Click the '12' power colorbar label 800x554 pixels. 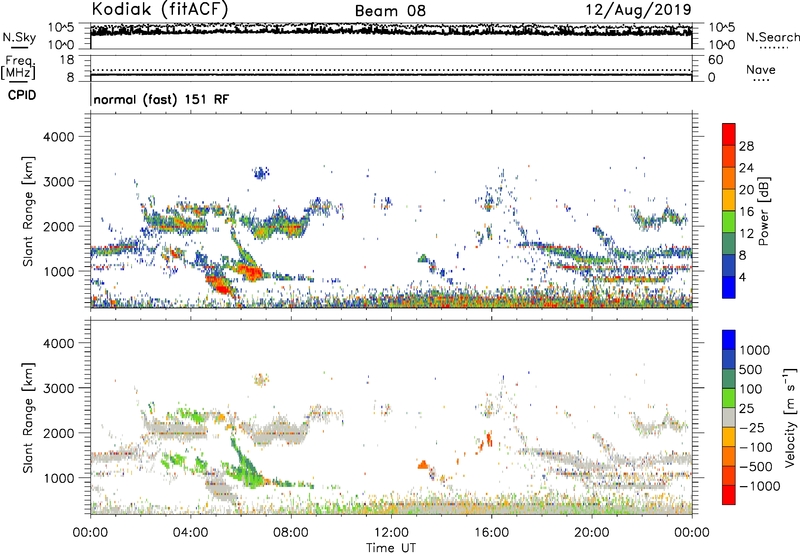[x=746, y=234]
